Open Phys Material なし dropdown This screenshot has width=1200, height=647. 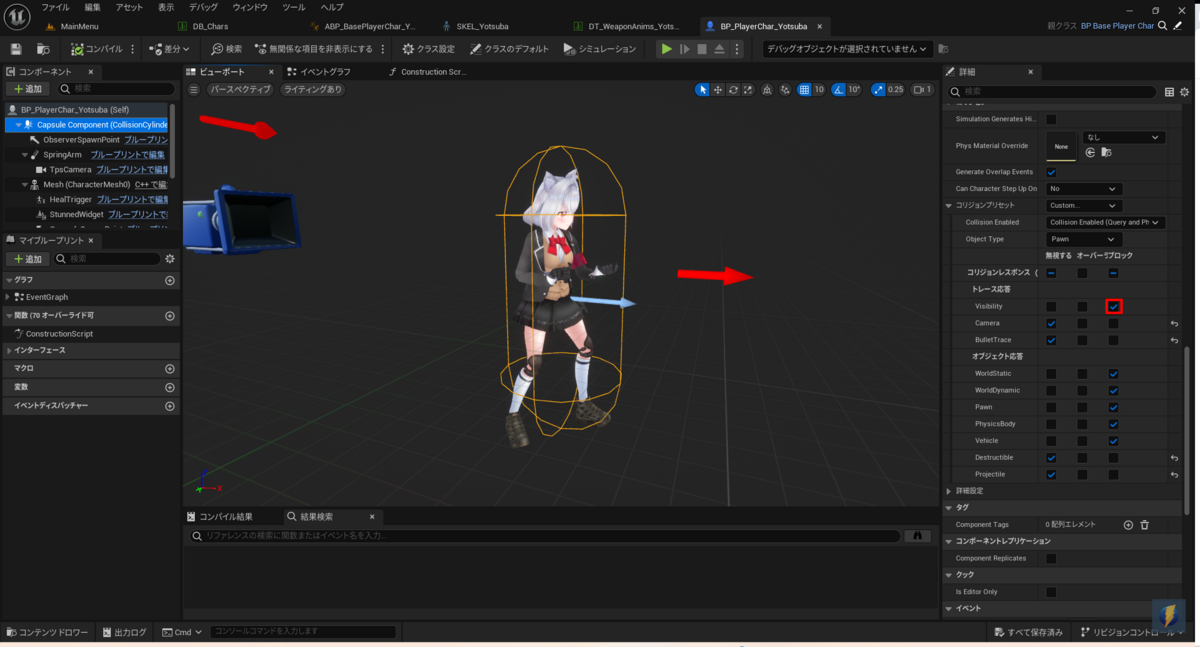coord(1124,137)
